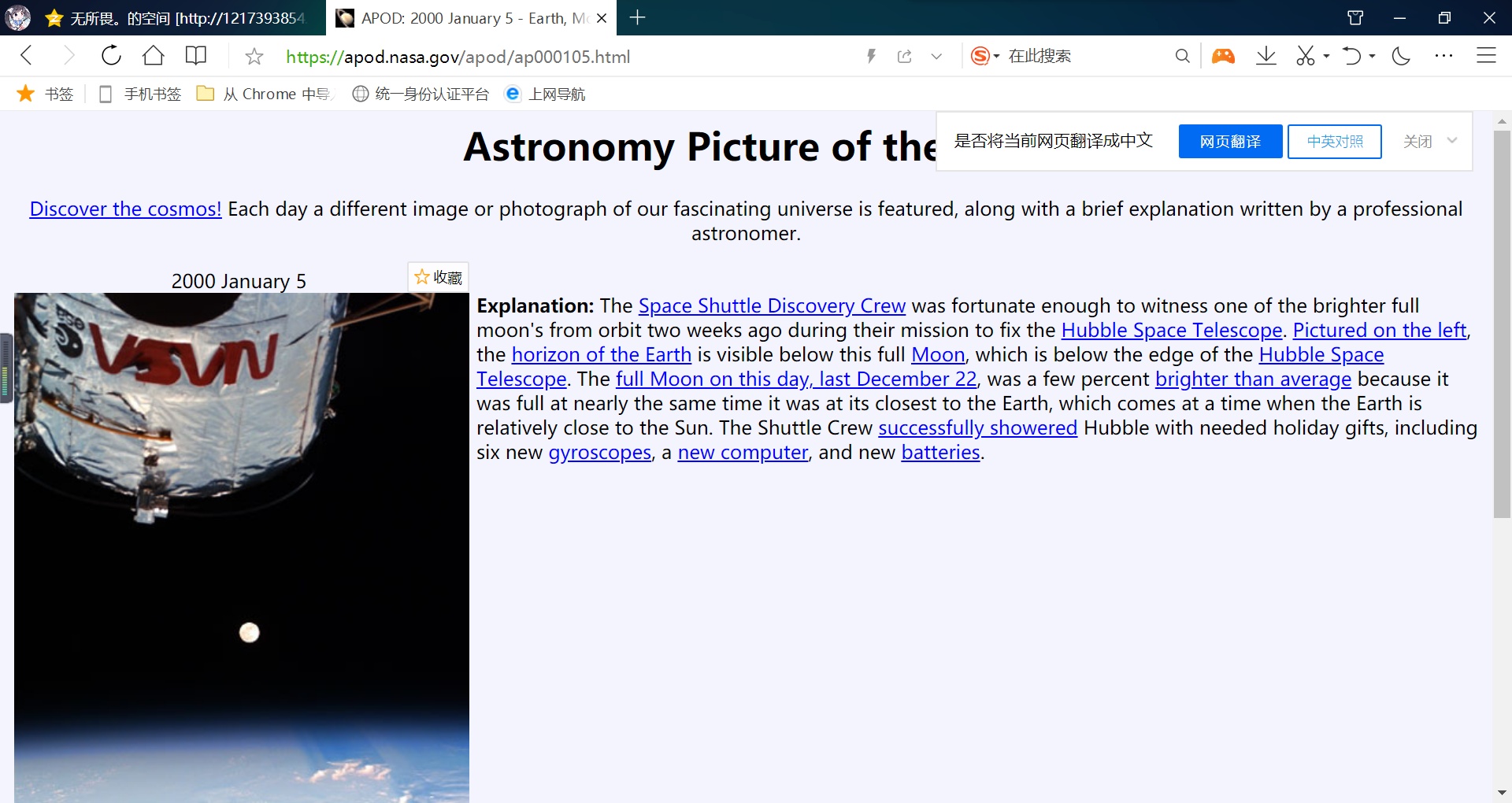Open full Moon on this day link

coord(796,379)
